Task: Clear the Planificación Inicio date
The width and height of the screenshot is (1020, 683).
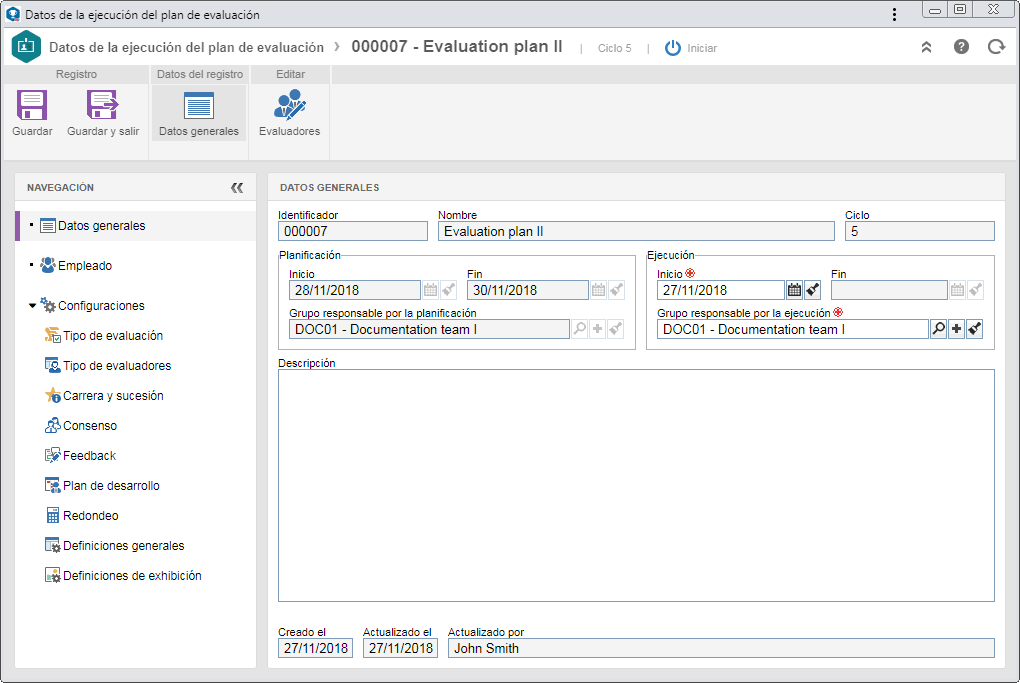Action: (449, 290)
